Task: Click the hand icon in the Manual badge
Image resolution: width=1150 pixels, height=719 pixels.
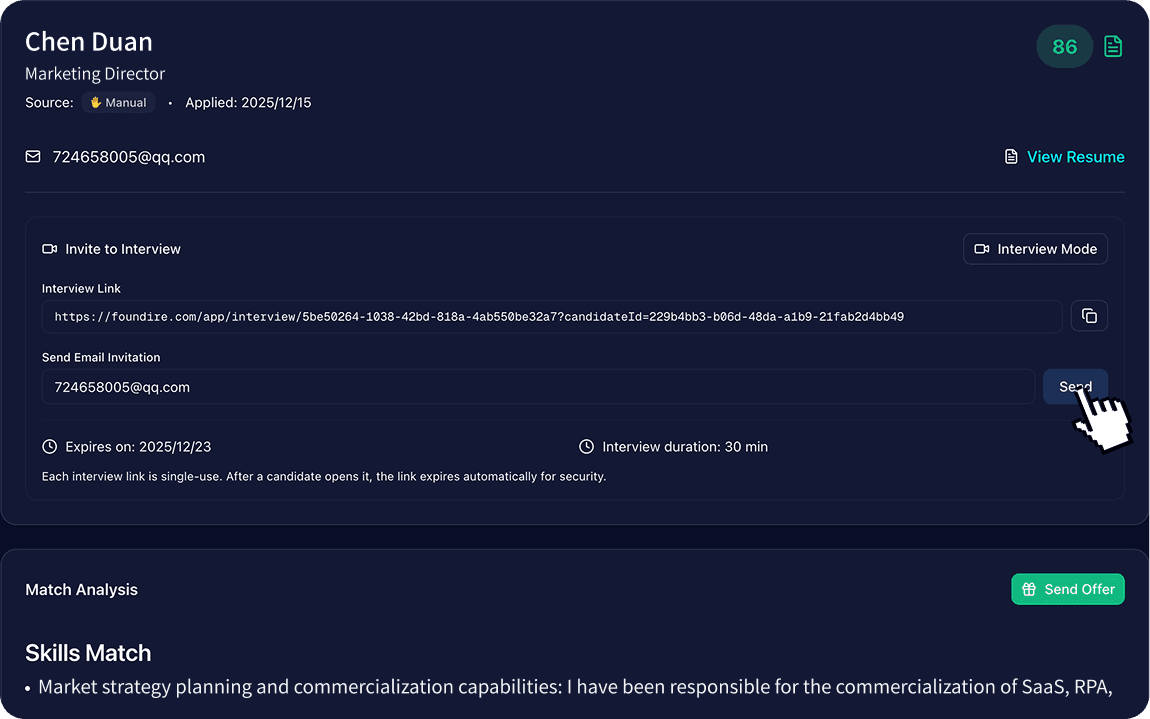Action: (96, 103)
